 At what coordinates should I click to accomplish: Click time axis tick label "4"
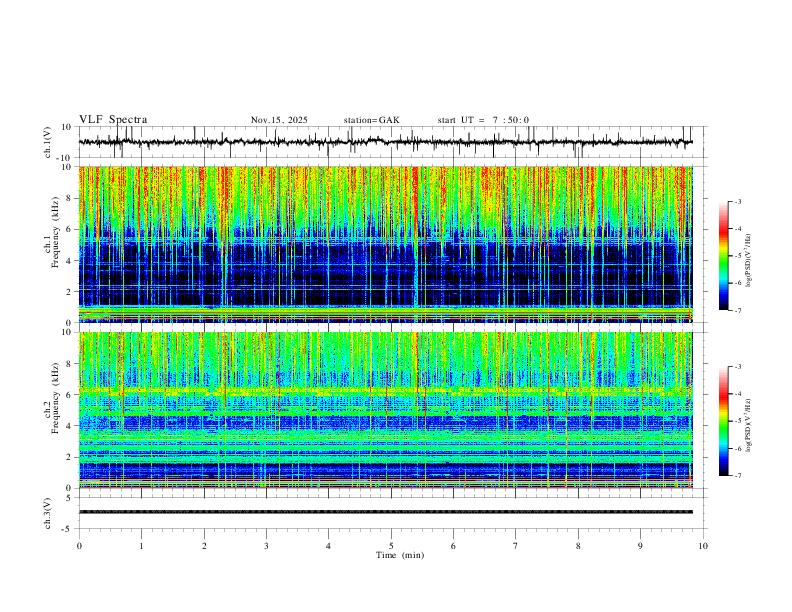(329, 546)
